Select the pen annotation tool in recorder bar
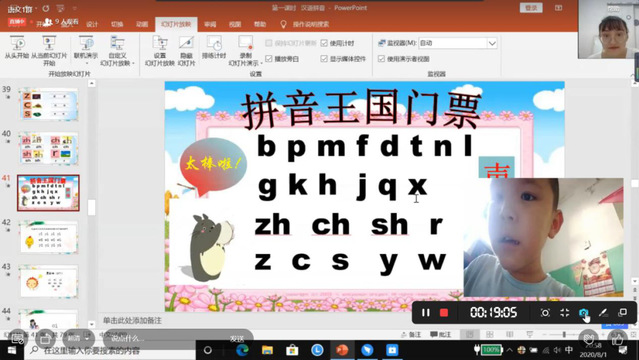The height and width of the screenshot is (360, 639). (603, 313)
